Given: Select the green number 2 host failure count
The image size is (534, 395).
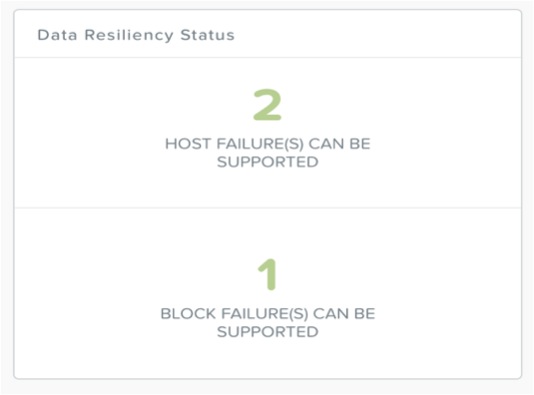Looking at the screenshot, I should (267, 105).
